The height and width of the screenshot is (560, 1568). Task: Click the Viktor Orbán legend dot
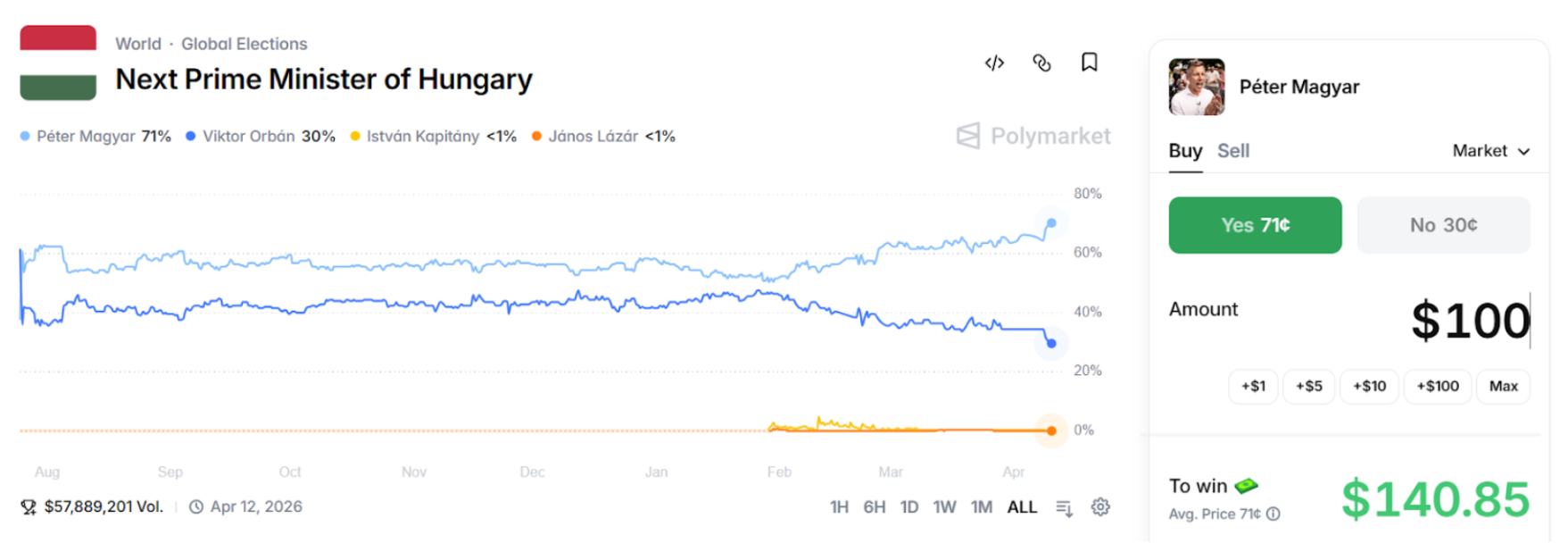tap(191, 137)
